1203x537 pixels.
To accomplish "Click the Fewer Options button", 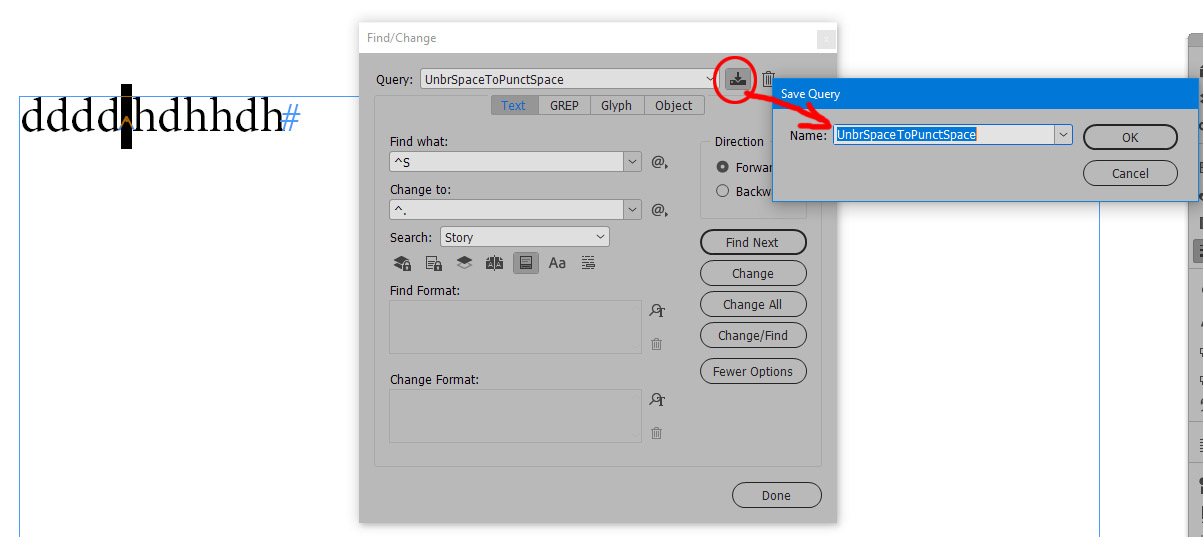I will (753, 371).
